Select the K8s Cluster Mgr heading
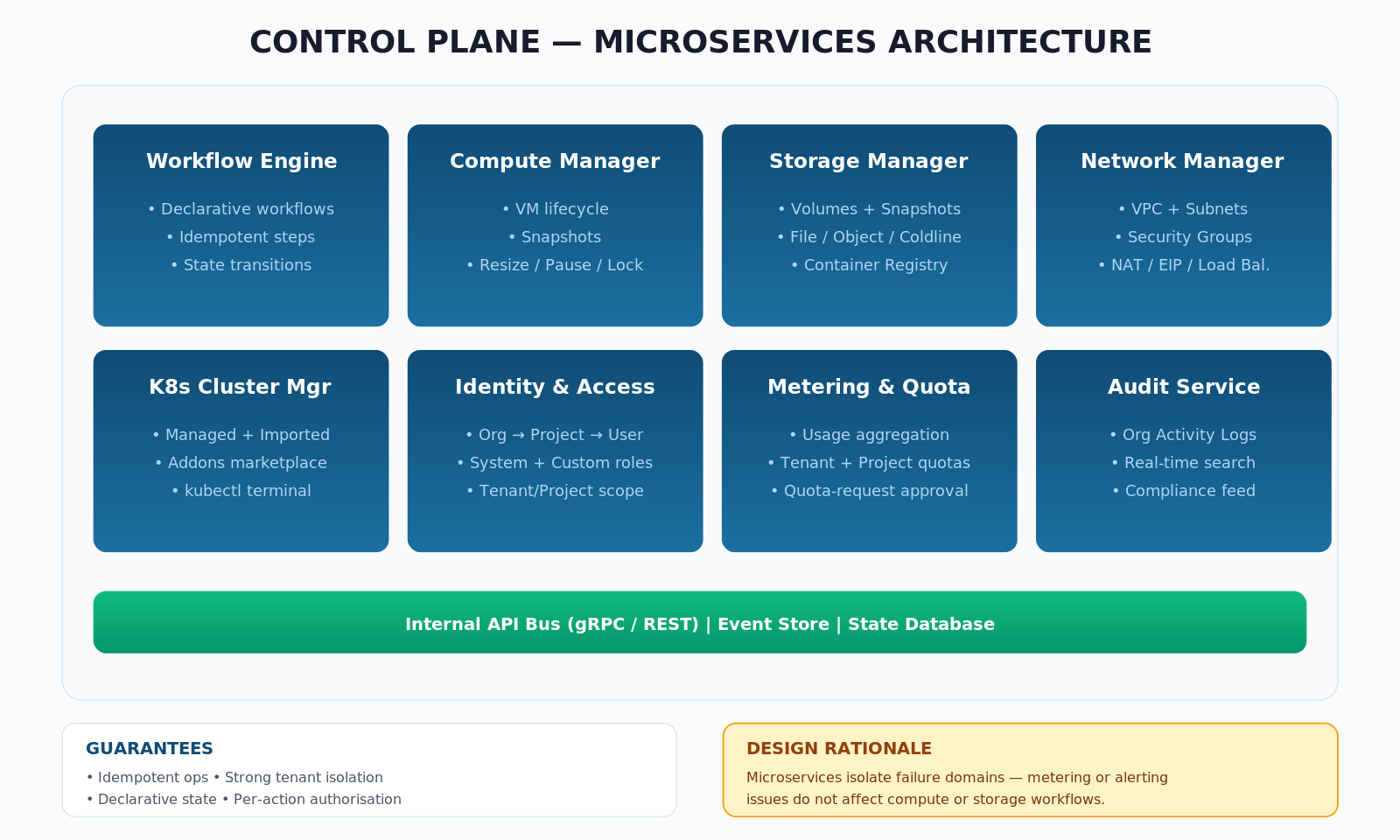The height and width of the screenshot is (840, 1400). (x=241, y=388)
